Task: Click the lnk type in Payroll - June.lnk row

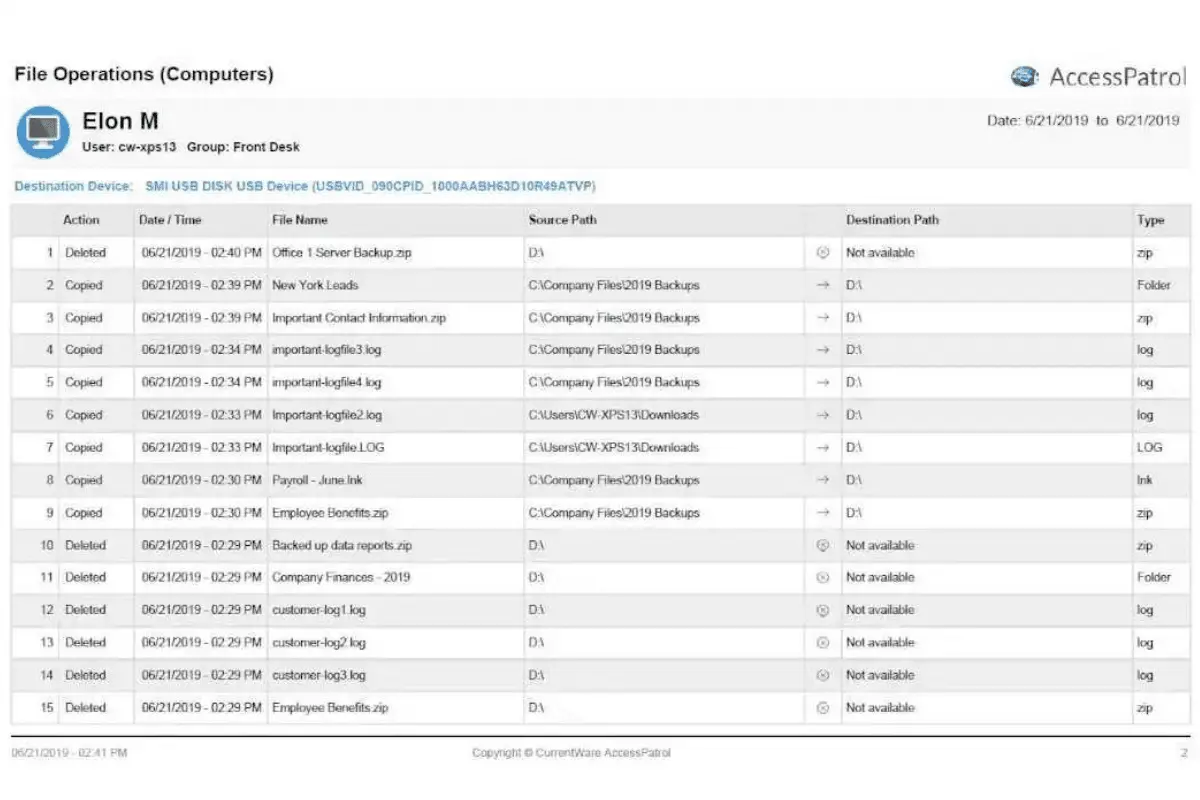Action: 1145,480
